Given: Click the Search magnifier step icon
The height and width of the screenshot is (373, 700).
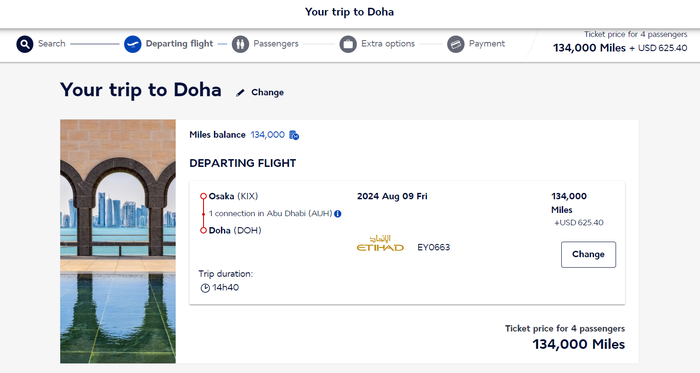Looking at the screenshot, I should [x=25, y=44].
